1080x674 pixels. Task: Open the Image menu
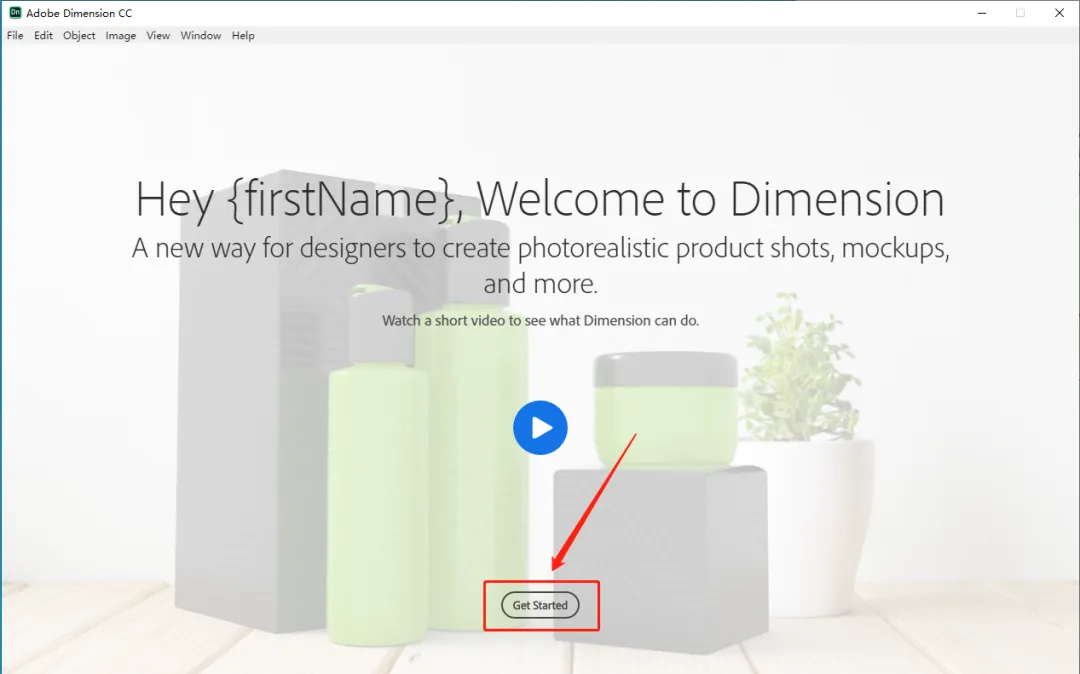tap(121, 36)
